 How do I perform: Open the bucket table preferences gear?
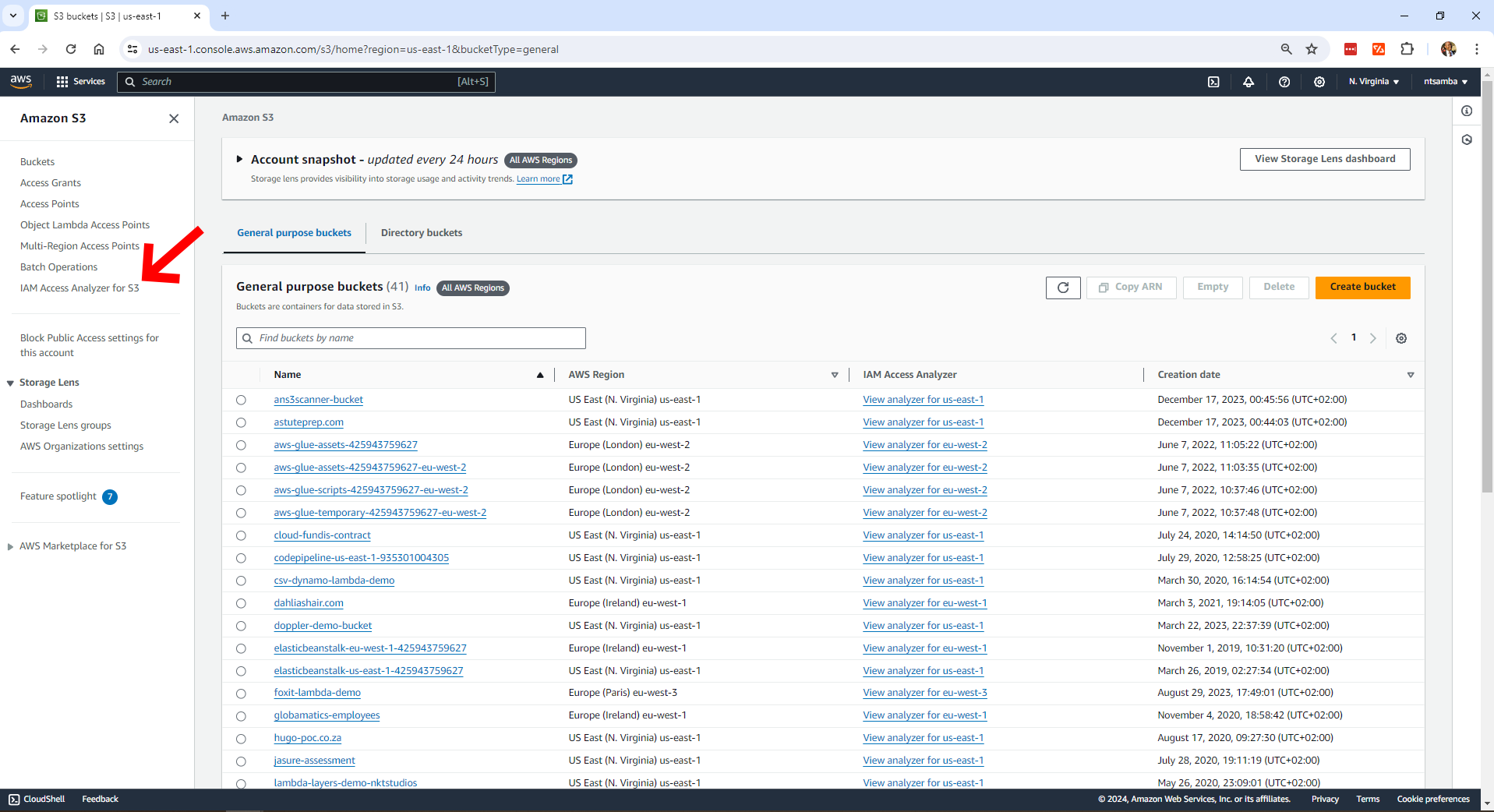click(x=1401, y=338)
